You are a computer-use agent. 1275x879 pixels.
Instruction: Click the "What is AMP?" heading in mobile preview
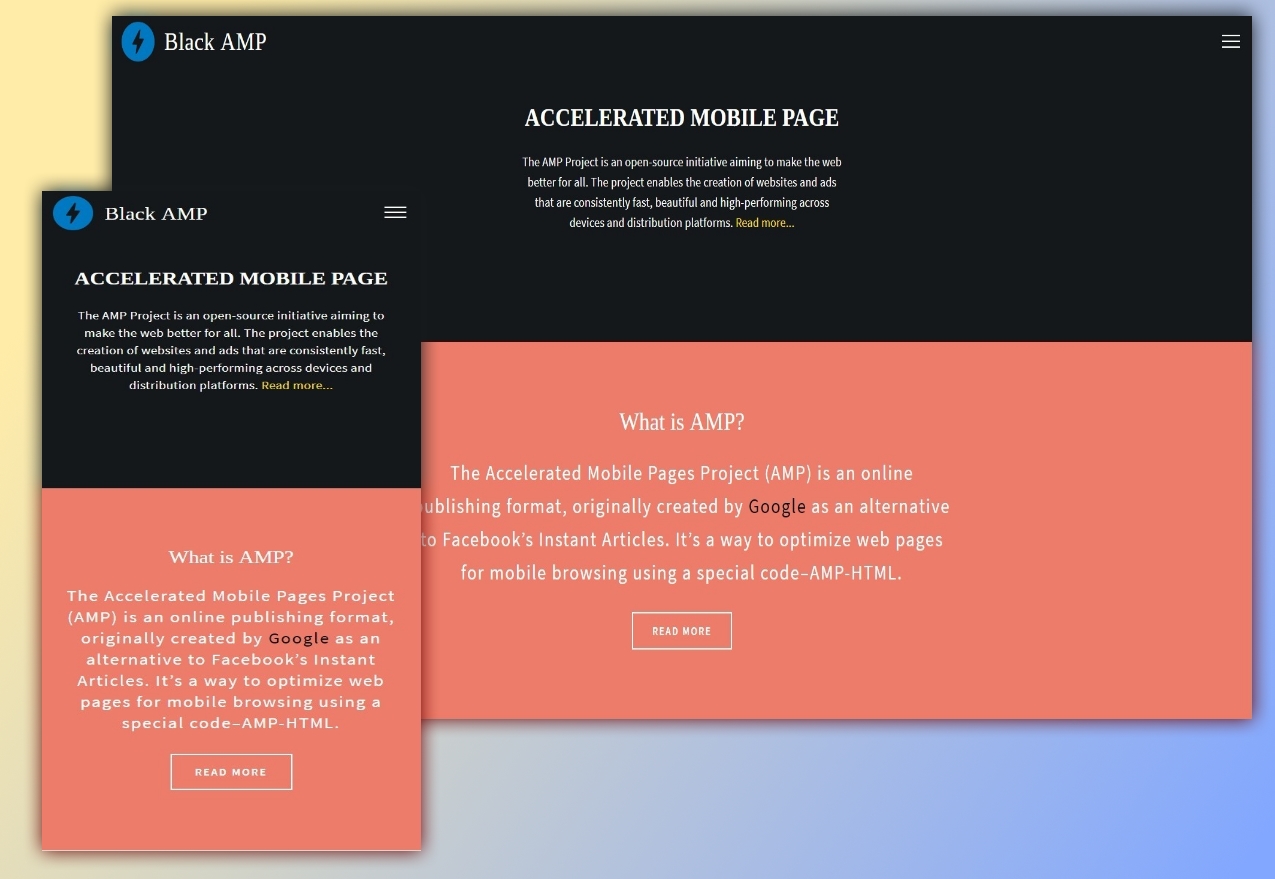point(231,557)
